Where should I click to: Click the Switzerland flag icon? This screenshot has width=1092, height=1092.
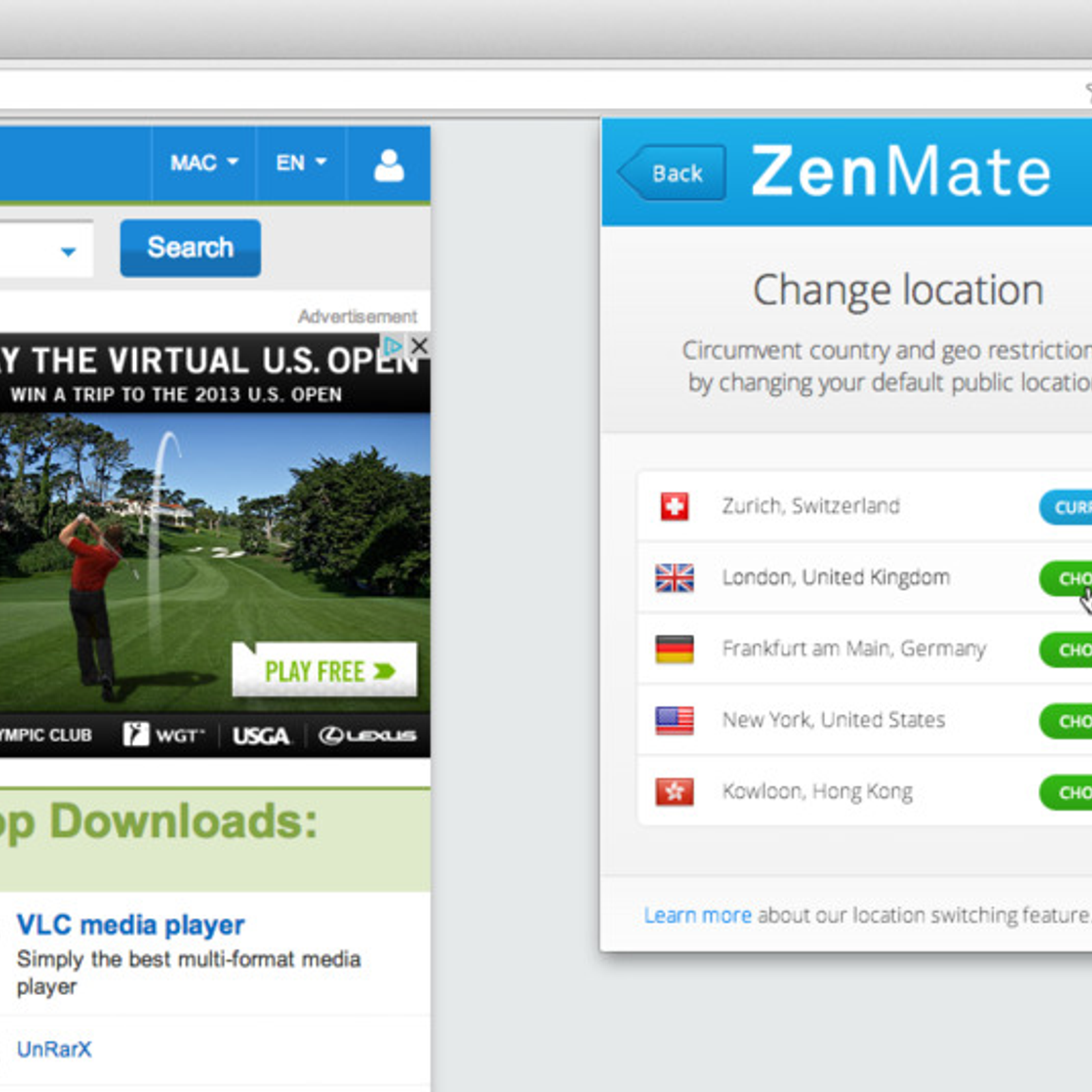[x=674, y=506]
